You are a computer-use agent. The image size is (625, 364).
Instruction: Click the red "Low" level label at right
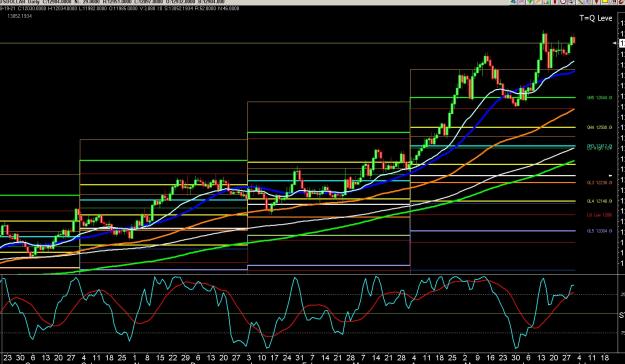point(599,215)
